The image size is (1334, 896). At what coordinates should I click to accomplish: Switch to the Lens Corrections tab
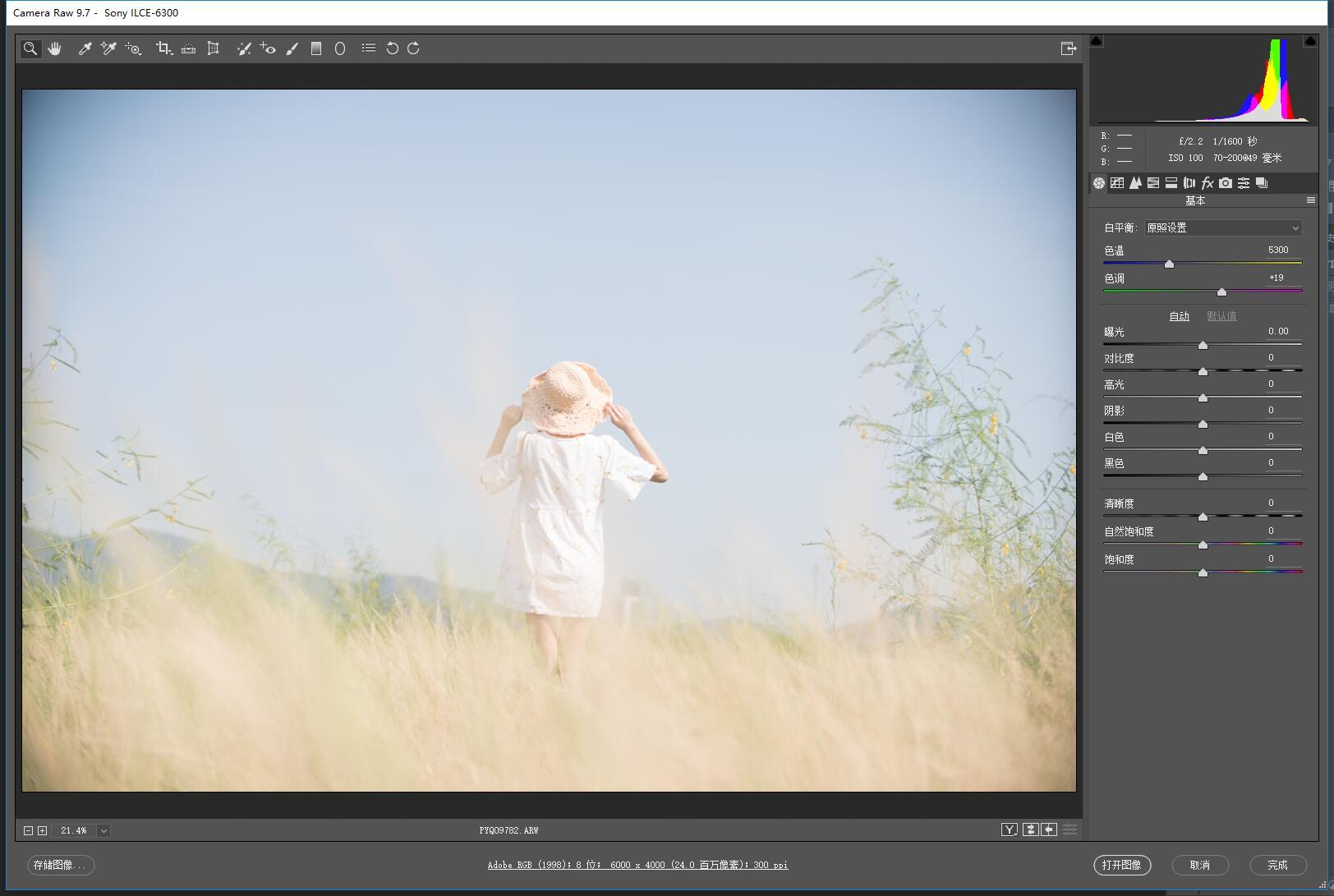(1189, 182)
